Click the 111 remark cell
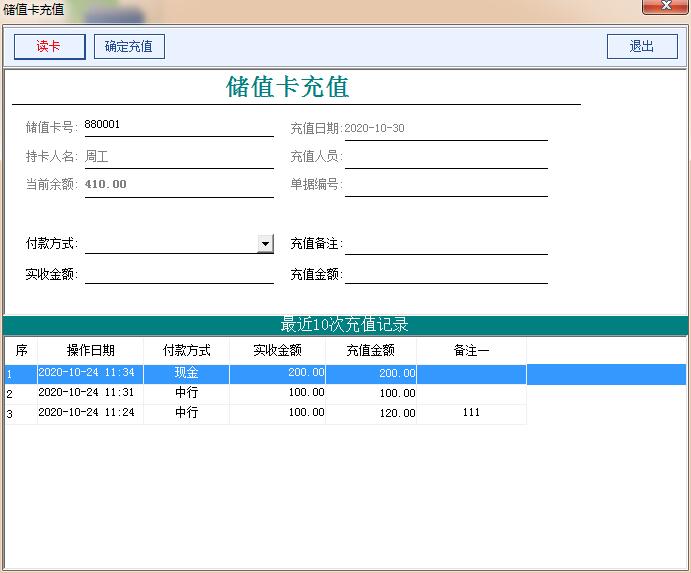Viewport: 691px width, 573px height. pos(471,414)
